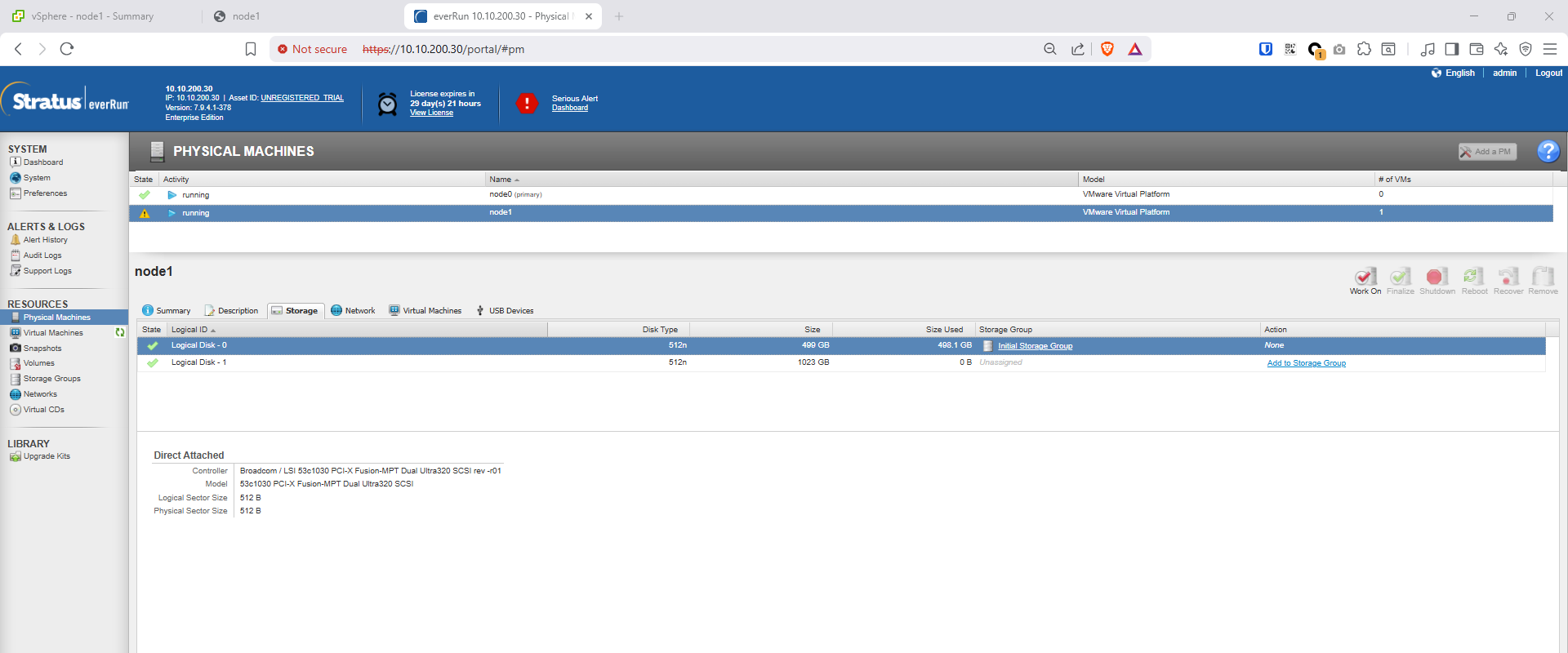Viewport: 1568px width, 653px height.
Task: Switch to the vSphere node1 Summary browser tab
Action: pyautogui.click(x=92, y=16)
